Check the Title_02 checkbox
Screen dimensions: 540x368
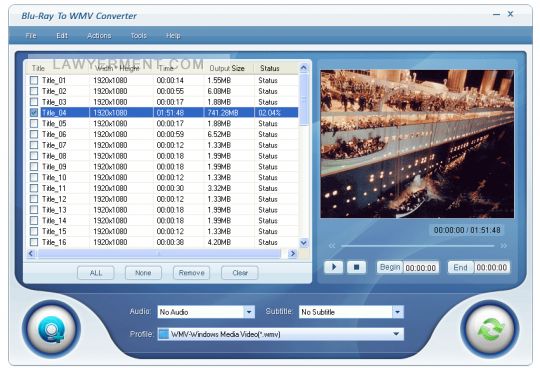(34, 91)
